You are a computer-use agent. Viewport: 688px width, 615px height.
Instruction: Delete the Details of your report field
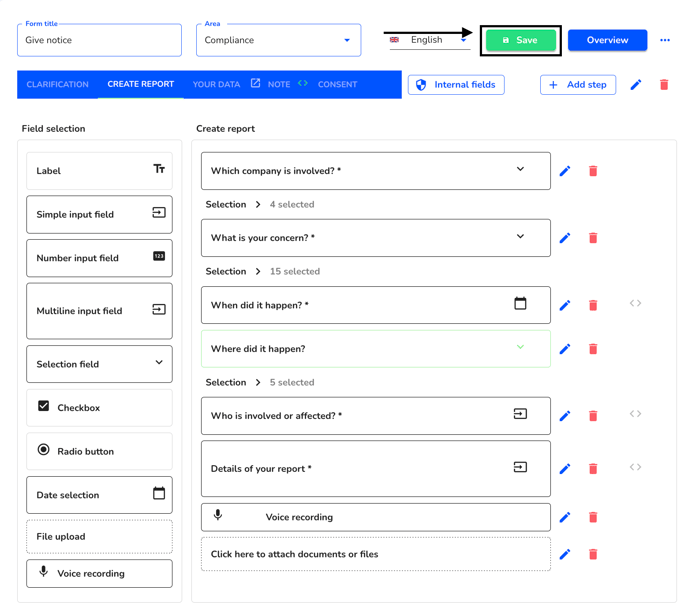point(593,469)
